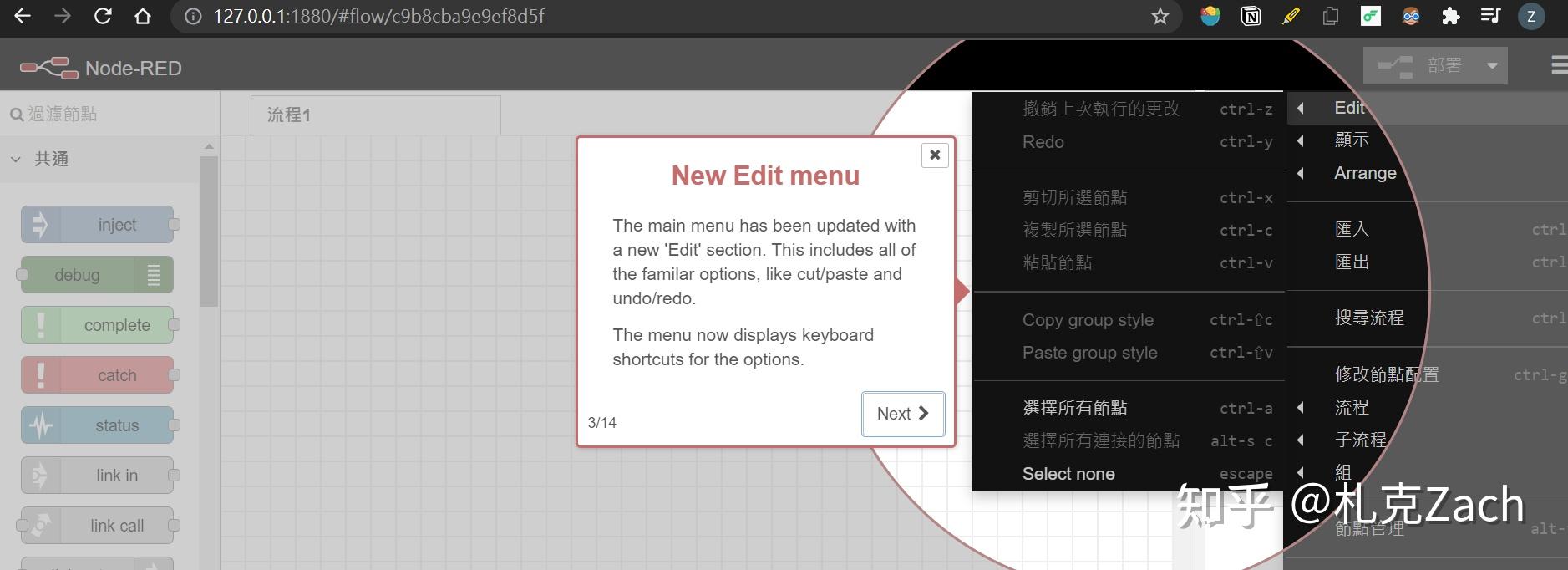Select the 顯示 menu item
The height and width of the screenshot is (570, 1568).
pyautogui.click(x=1427, y=140)
